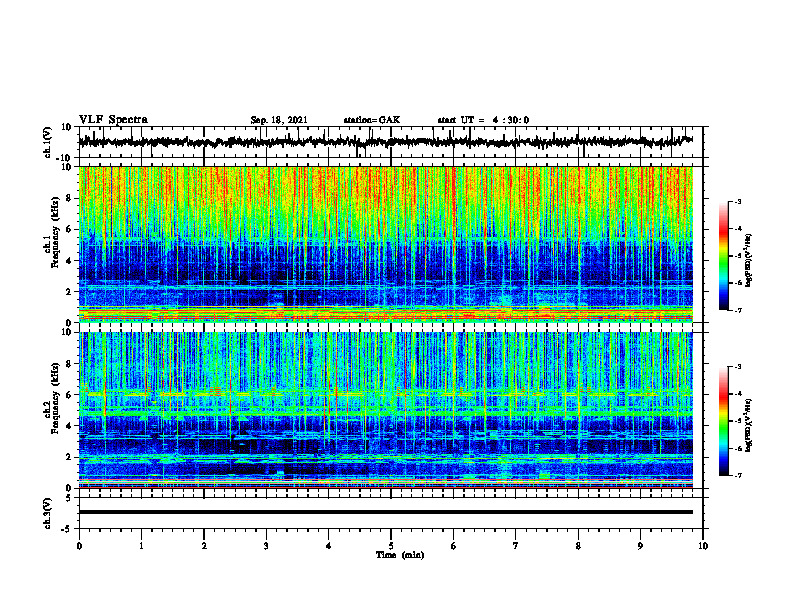
Task: Click the "9" tick on the Time axis
Action: coord(640,546)
